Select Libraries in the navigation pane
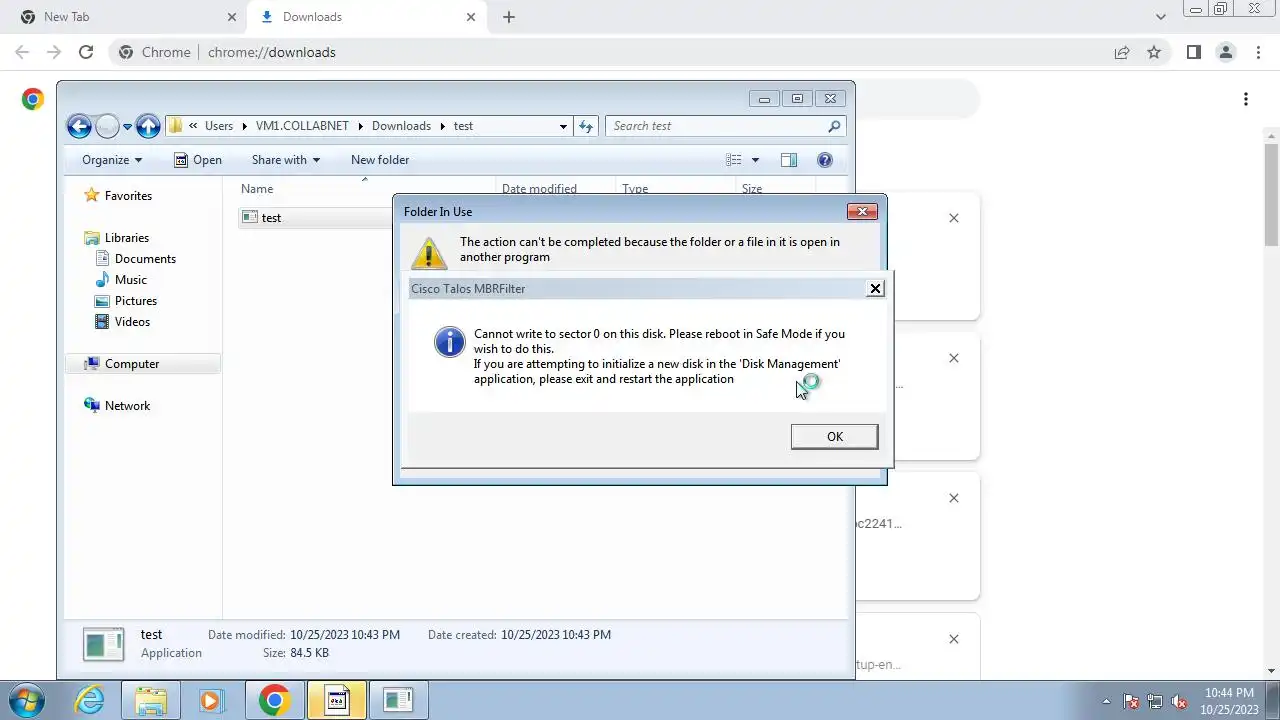Screen dimensions: 1280x720 [127, 238]
